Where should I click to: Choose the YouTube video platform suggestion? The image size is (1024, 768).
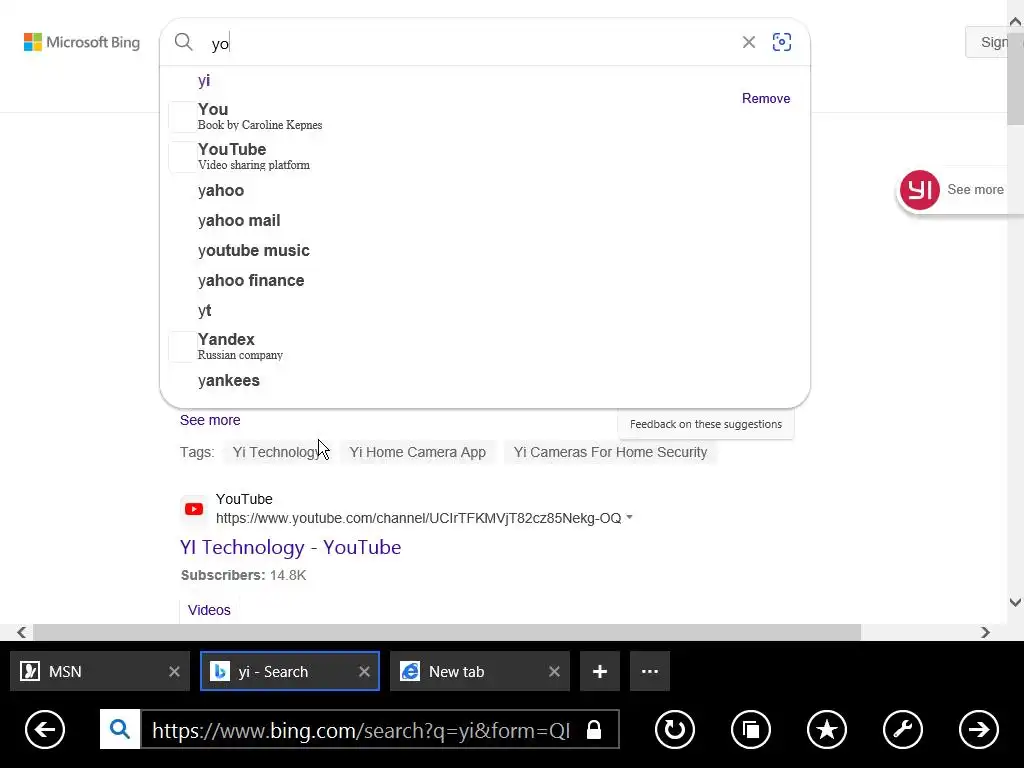(485, 157)
